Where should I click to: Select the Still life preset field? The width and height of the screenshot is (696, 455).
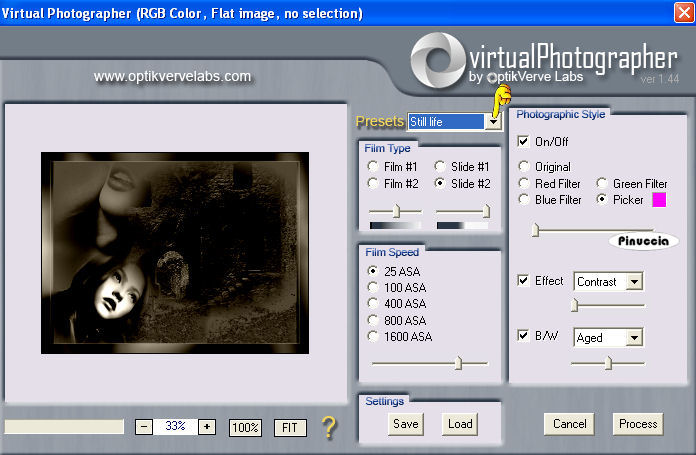pos(446,122)
